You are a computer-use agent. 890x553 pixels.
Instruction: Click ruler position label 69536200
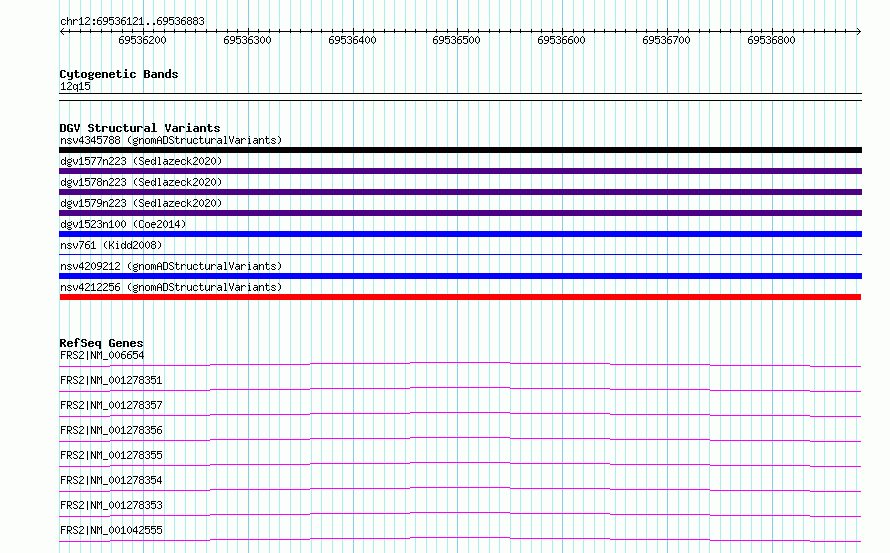tap(142, 40)
